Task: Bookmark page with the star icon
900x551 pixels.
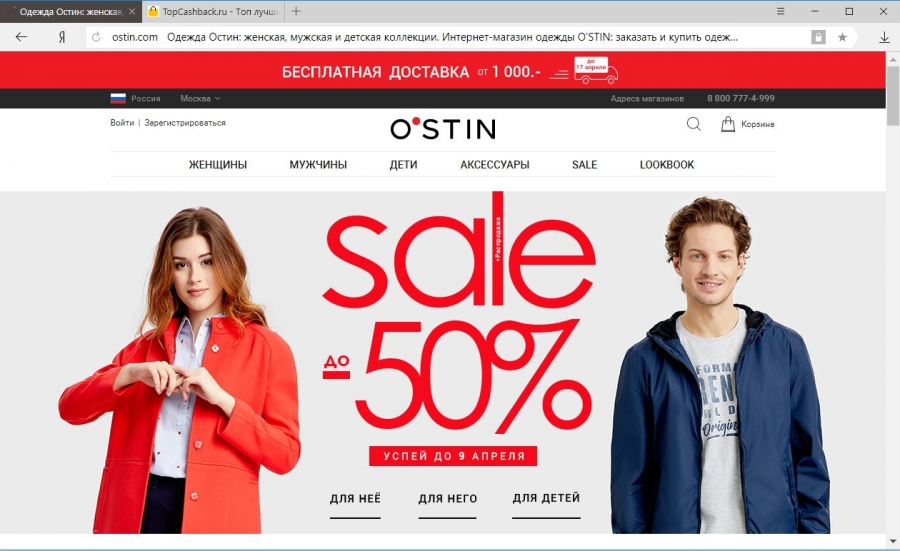Action: 842,37
